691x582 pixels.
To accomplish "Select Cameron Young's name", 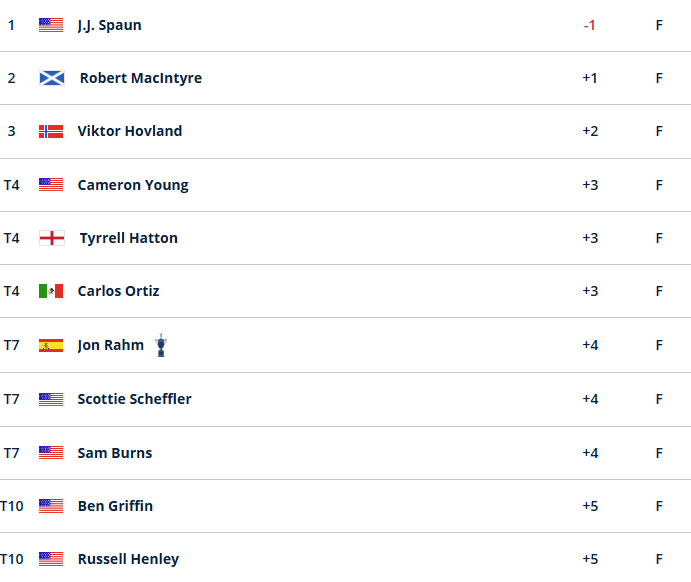I will click(133, 185).
